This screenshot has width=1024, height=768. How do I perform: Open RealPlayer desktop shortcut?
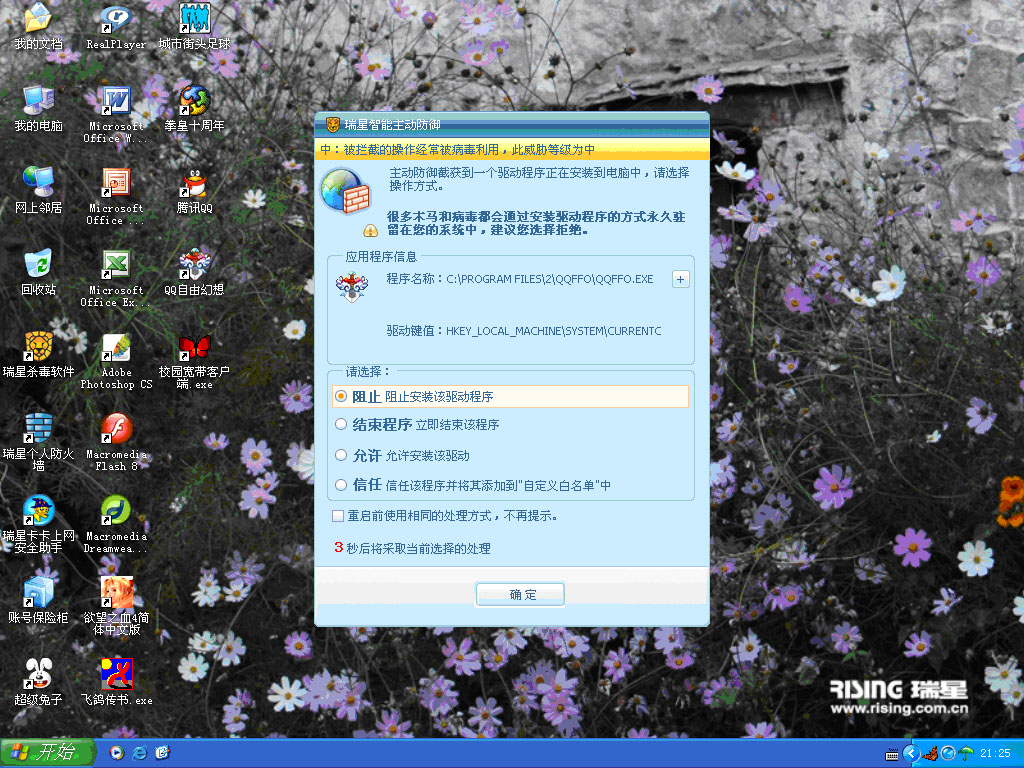click(x=116, y=26)
